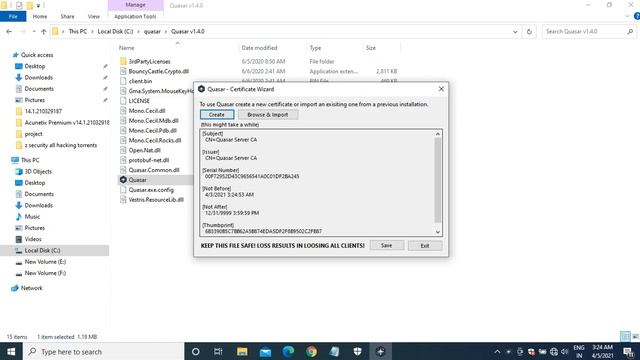This screenshot has width=640, height=360.
Task: Select 'quasar' folder in breadcrumb
Action: point(152,31)
